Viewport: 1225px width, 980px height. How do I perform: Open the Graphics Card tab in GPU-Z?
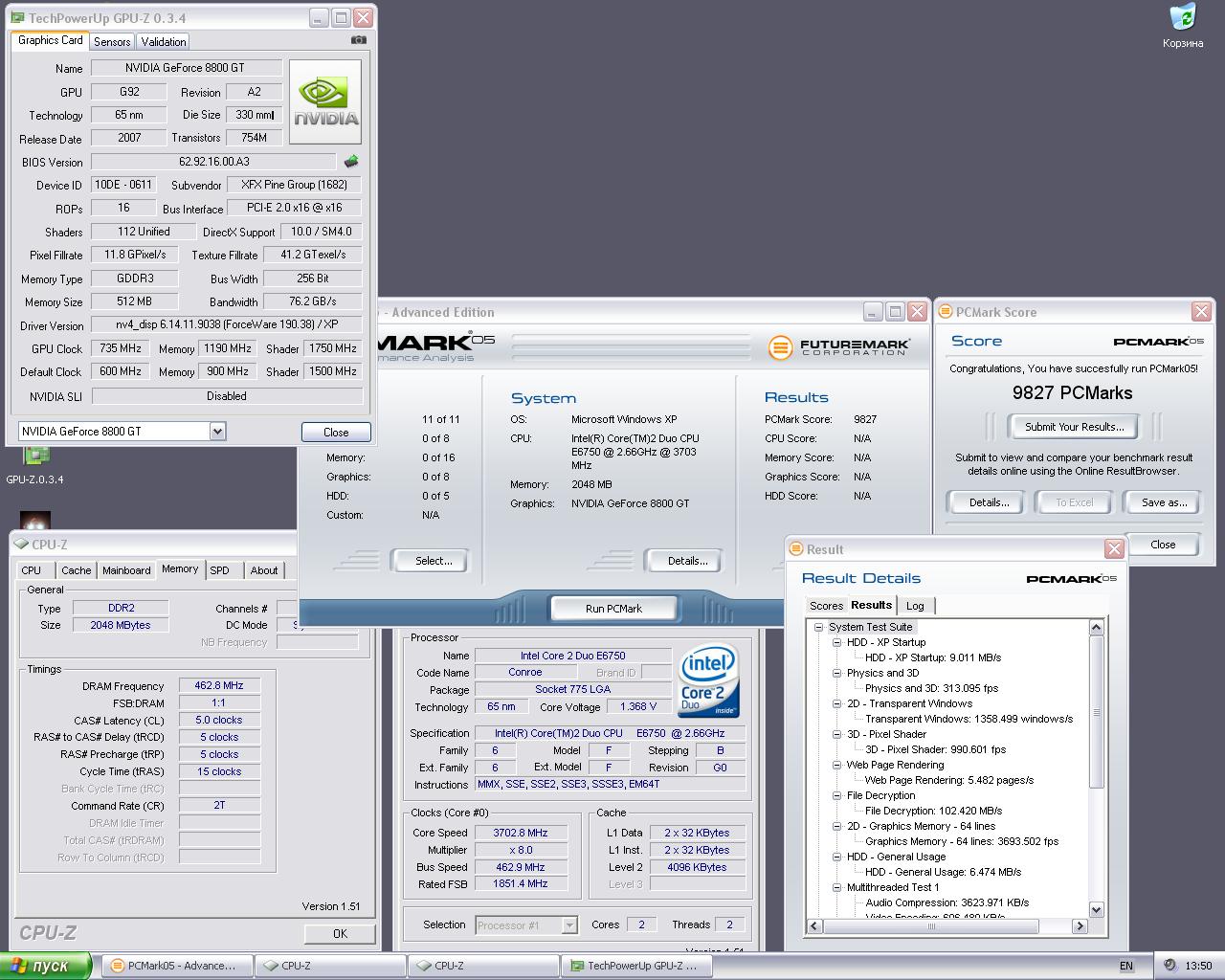coord(51,40)
